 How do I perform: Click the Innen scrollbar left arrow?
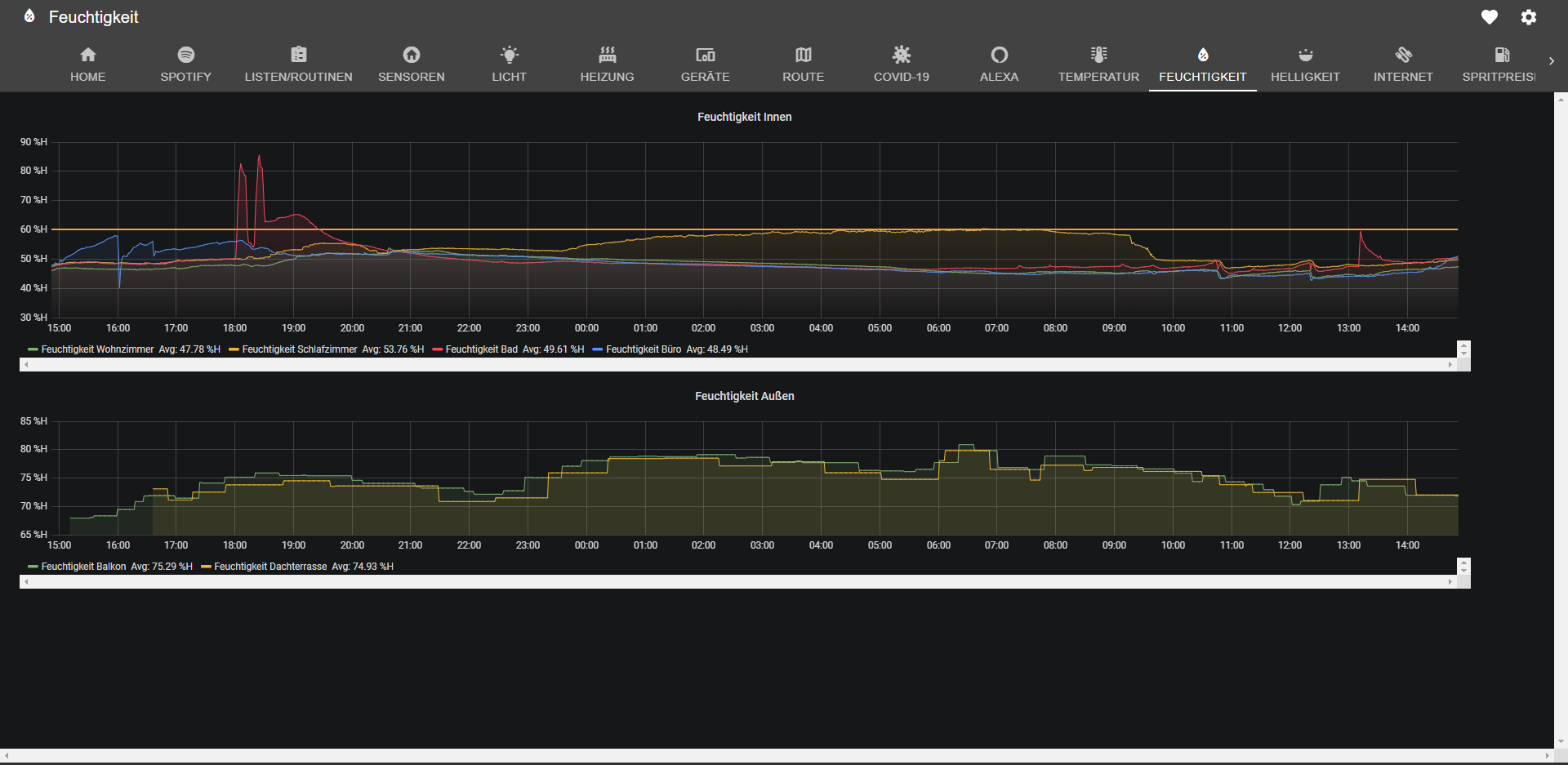(x=26, y=365)
